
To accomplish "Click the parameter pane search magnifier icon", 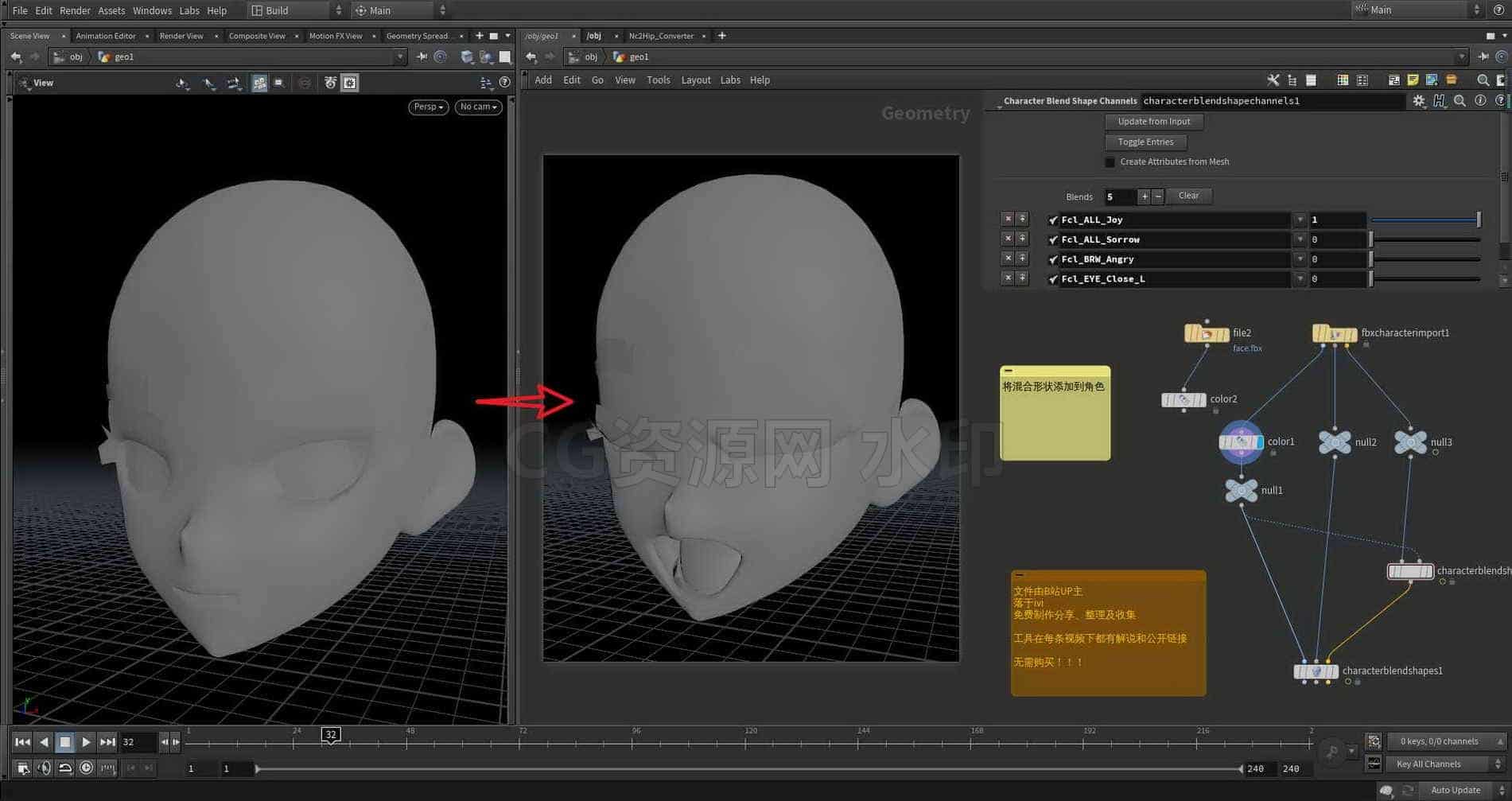I will (x=1460, y=101).
